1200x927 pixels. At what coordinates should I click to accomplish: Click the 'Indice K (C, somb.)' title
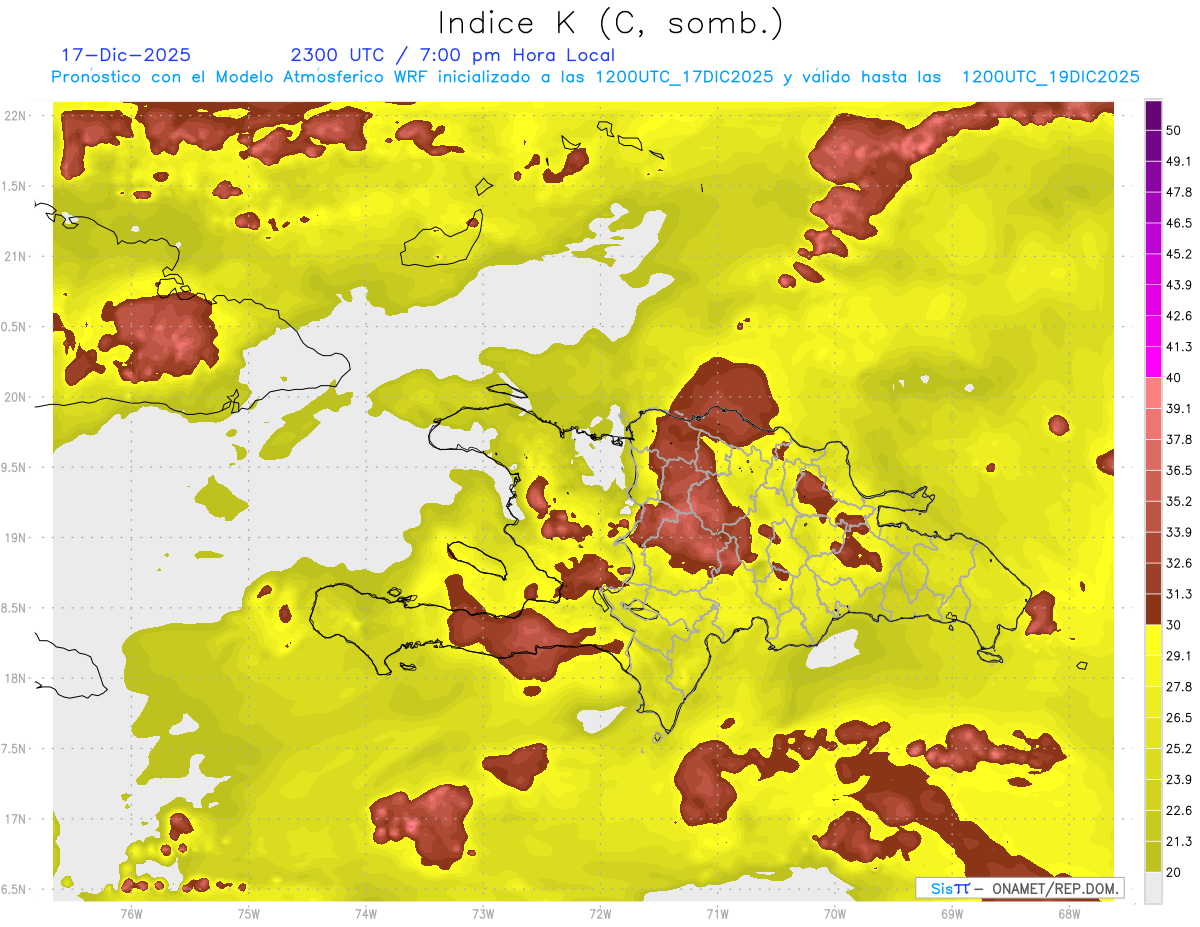click(x=610, y=22)
